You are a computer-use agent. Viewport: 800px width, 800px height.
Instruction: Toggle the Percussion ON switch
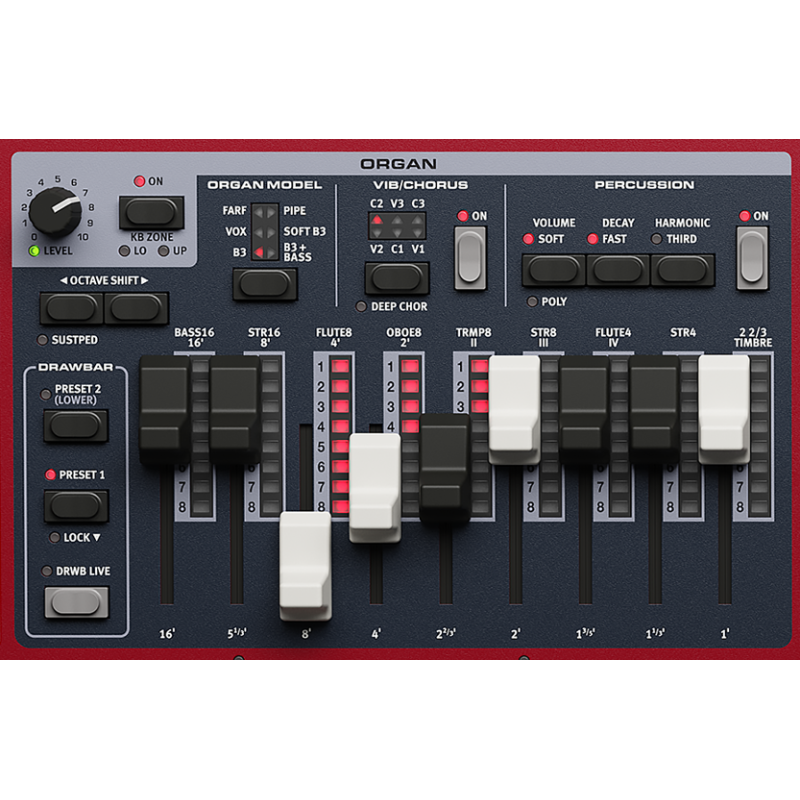(x=752, y=258)
